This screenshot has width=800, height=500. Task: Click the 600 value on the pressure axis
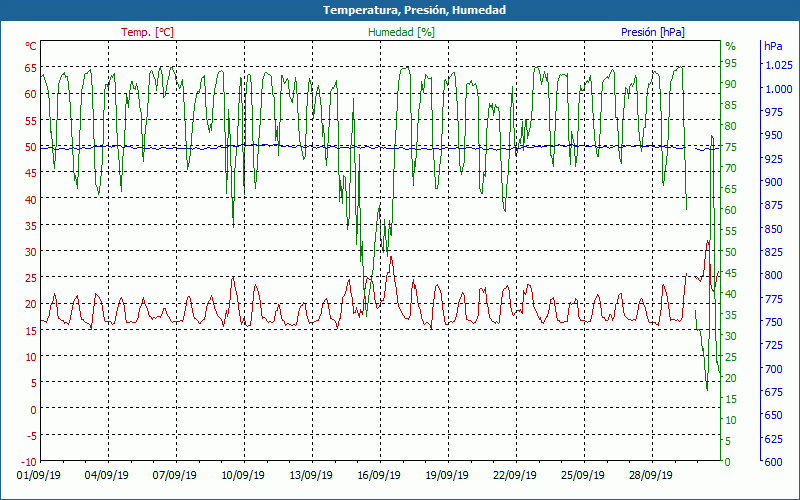pos(774,462)
